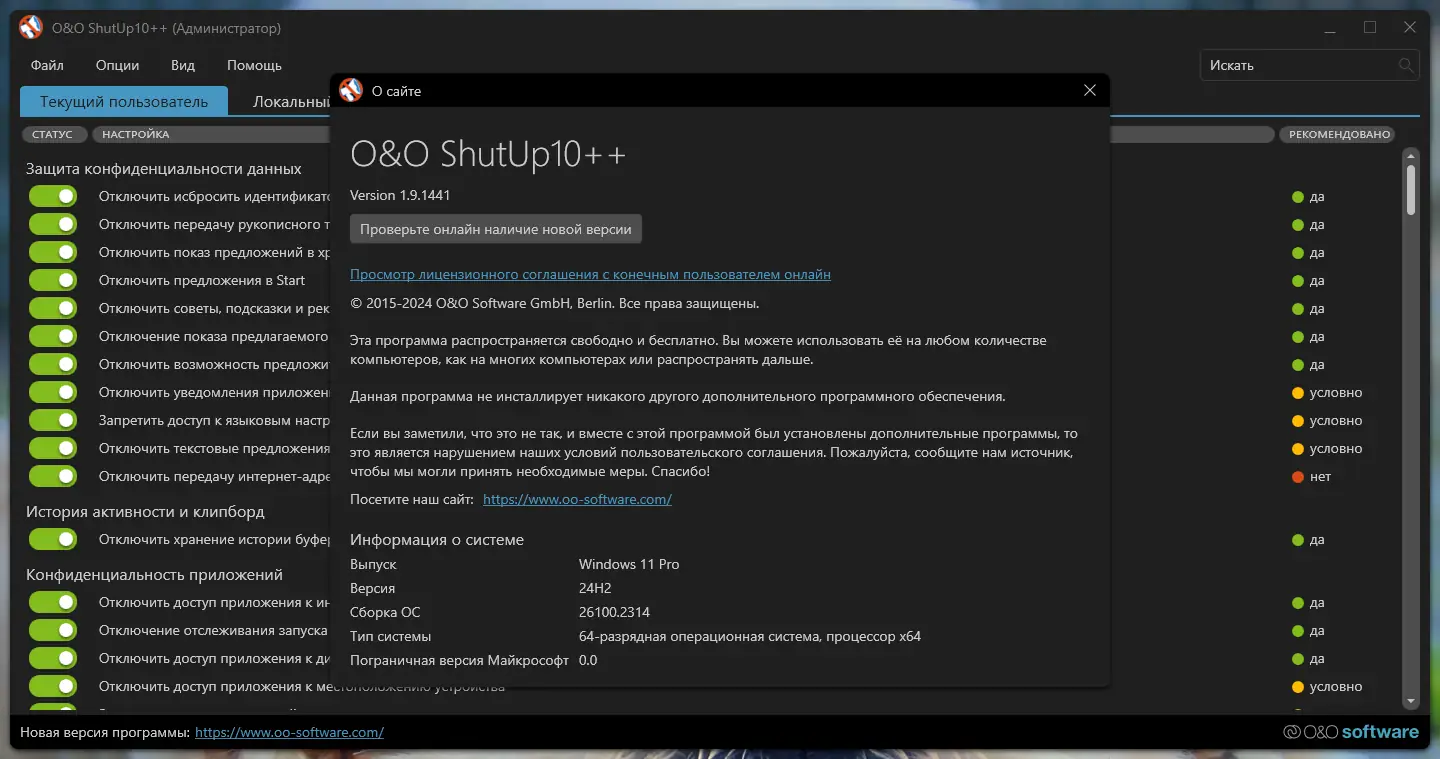Open the Опции menu
This screenshot has height=759, width=1440.
117,65
